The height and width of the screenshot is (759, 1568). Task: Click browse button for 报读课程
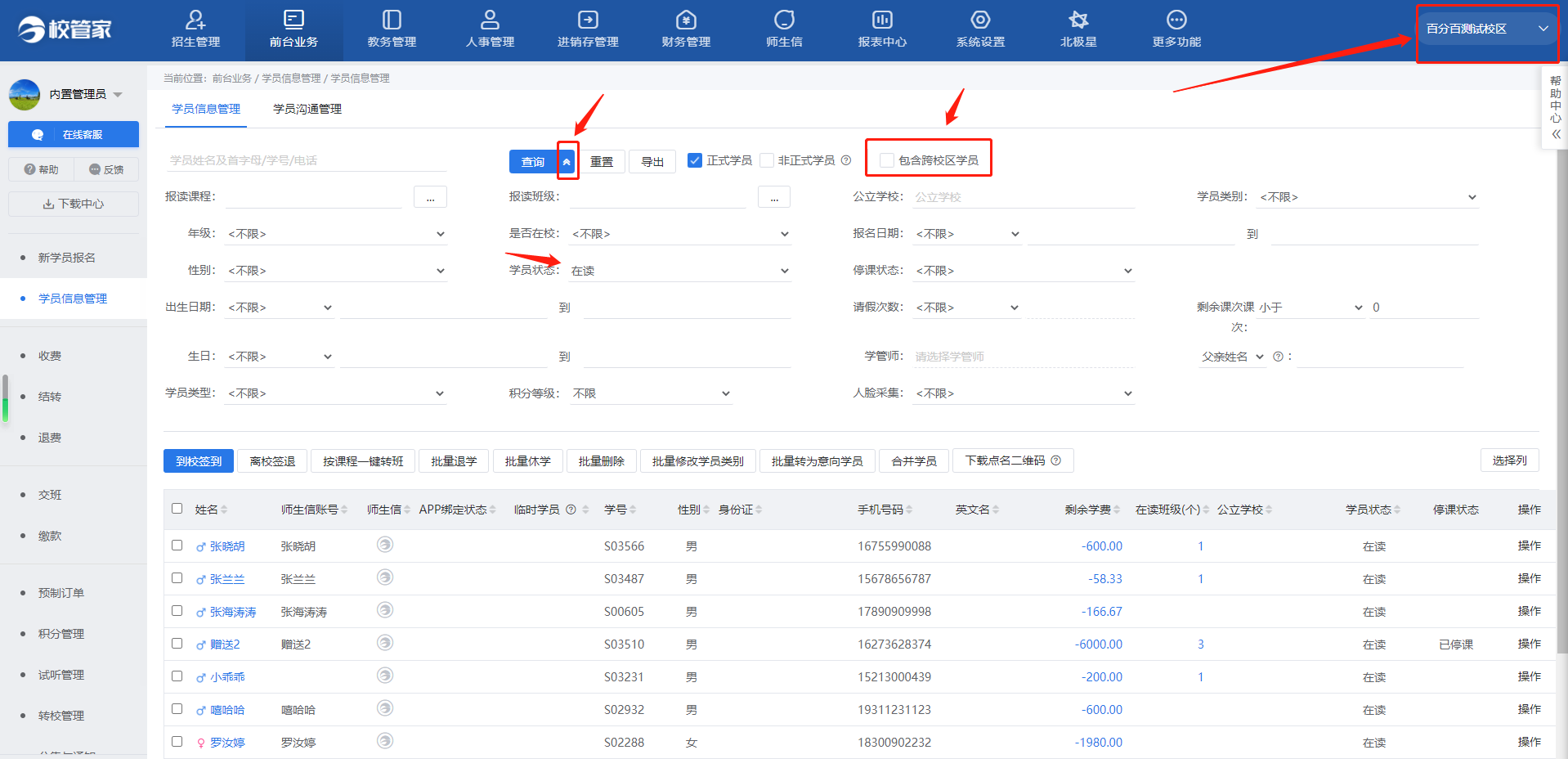pyautogui.click(x=430, y=197)
